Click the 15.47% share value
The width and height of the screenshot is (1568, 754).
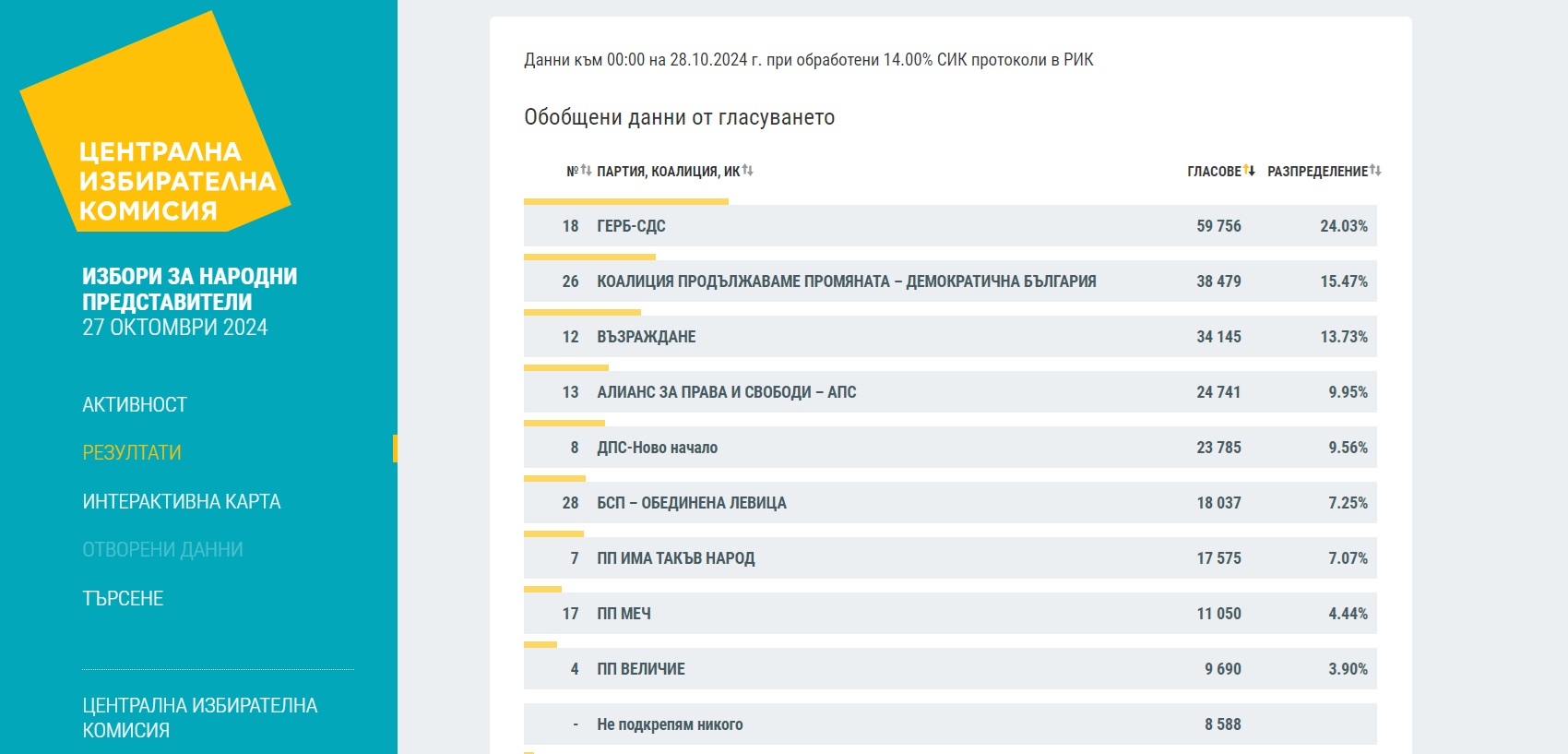(x=1344, y=281)
